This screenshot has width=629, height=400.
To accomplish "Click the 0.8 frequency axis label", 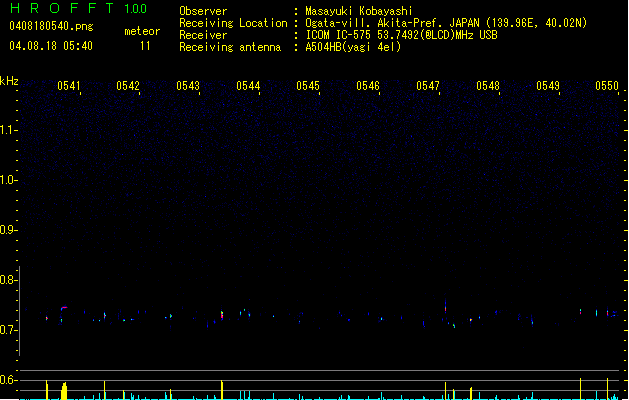I will click(x=8, y=280).
